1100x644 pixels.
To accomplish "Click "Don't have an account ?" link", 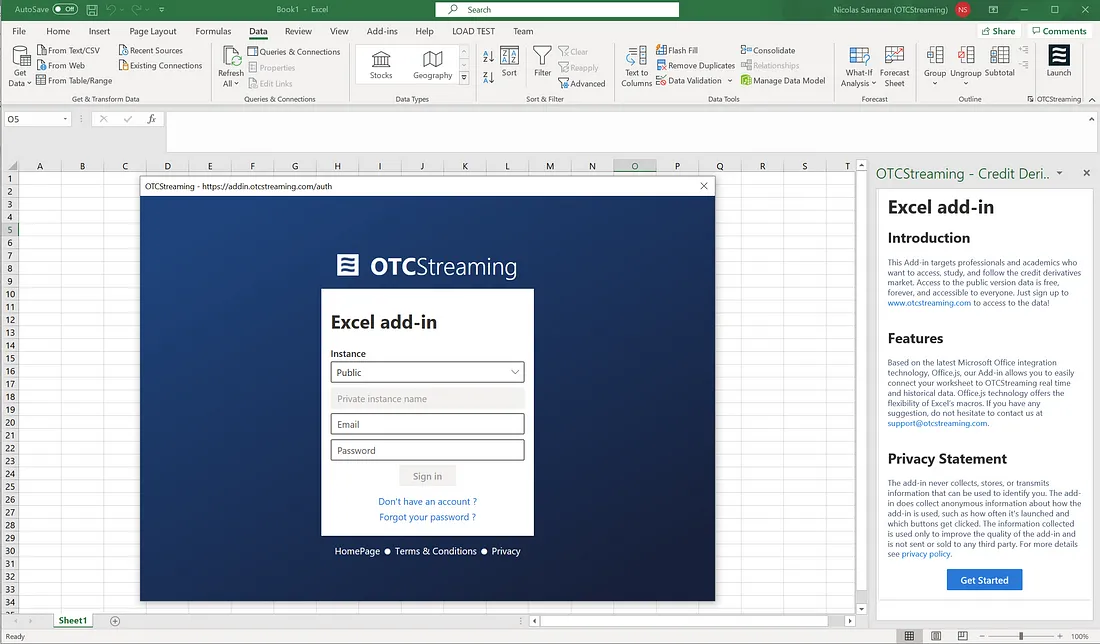I will [x=427, y=502].
